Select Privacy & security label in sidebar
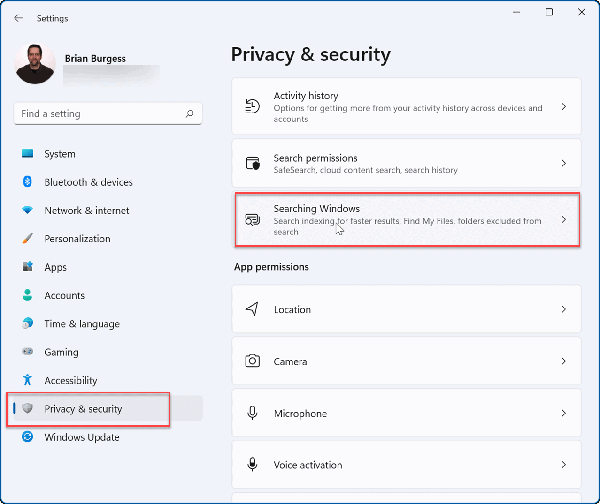This screenshot has height=504, width=600. tap(83, 409)
